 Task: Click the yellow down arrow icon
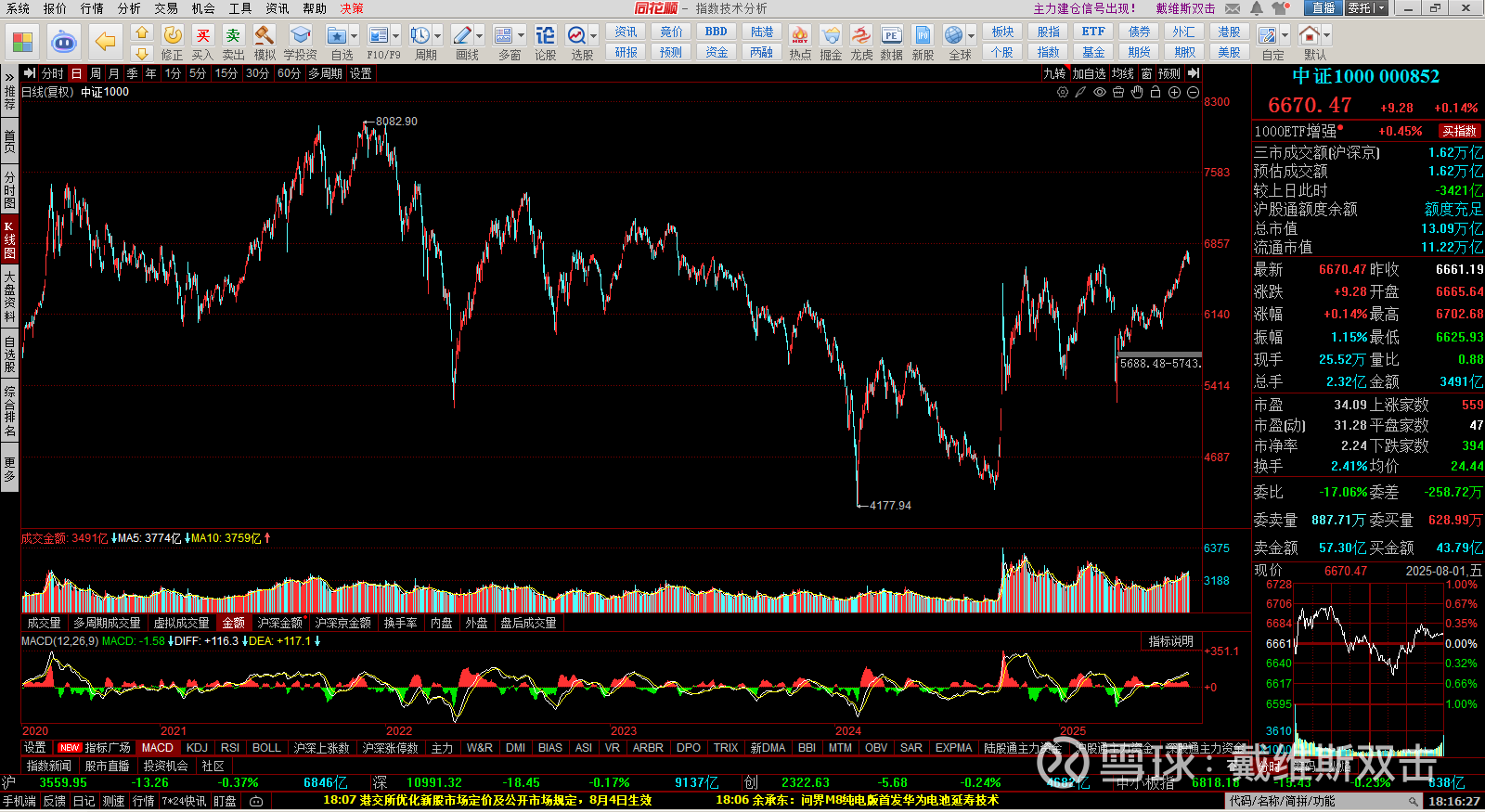tap(141, 53)
